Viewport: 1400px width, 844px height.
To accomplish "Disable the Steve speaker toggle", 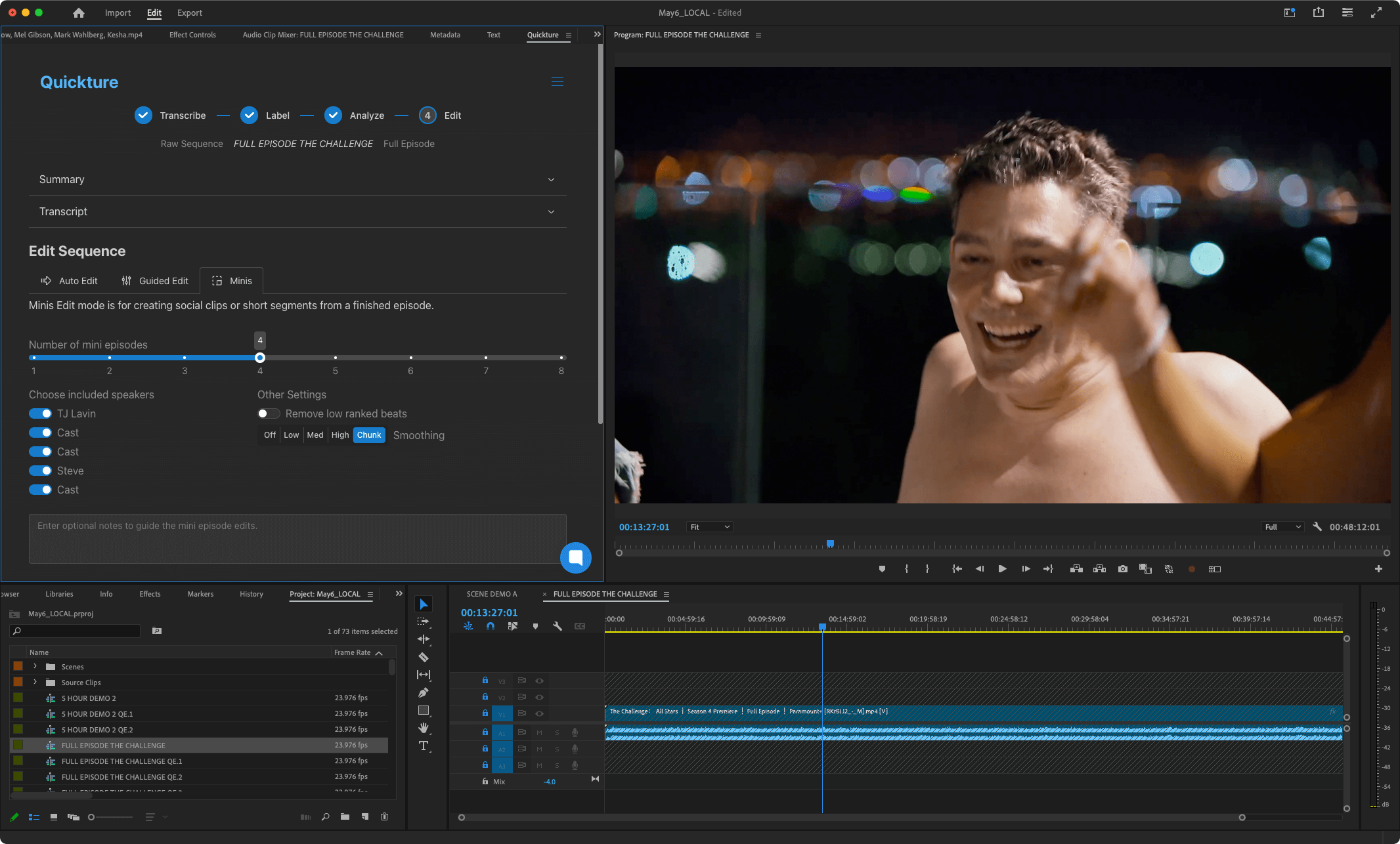I will pos(41,471).
